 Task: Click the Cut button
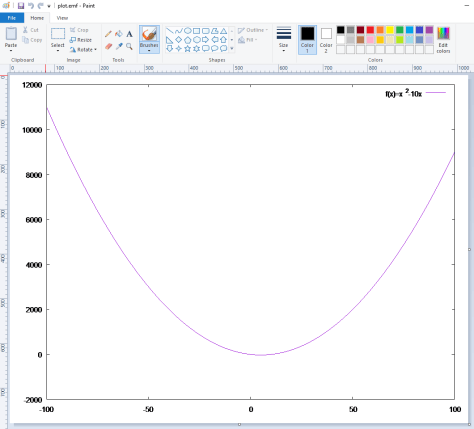point(31,30)
